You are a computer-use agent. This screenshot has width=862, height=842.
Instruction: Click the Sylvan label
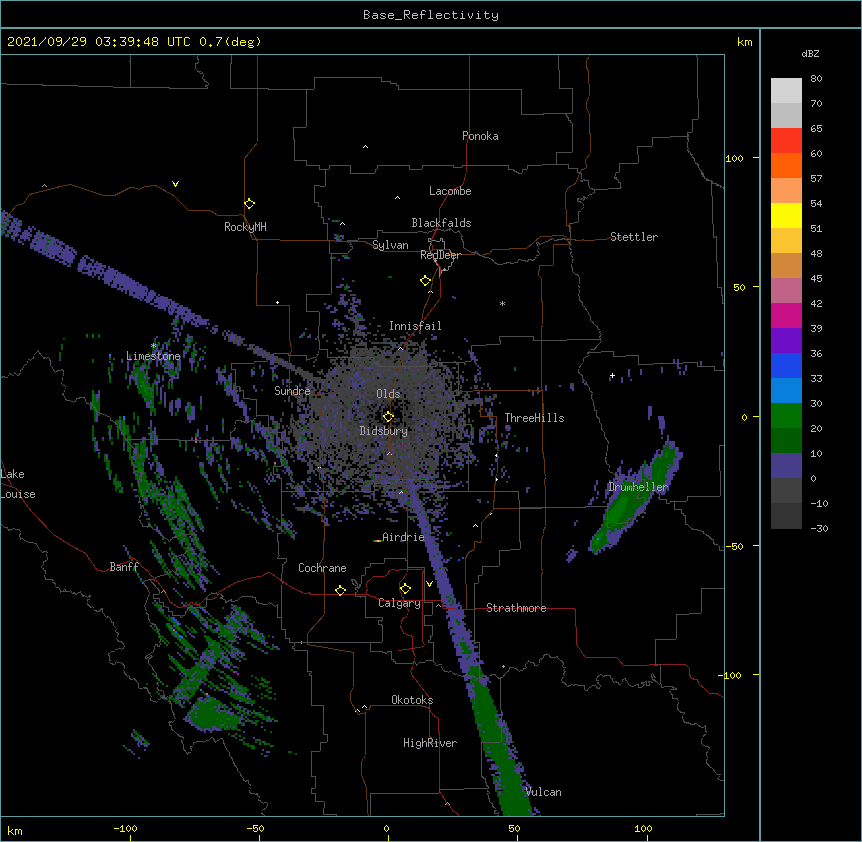(x=390, y=245)
